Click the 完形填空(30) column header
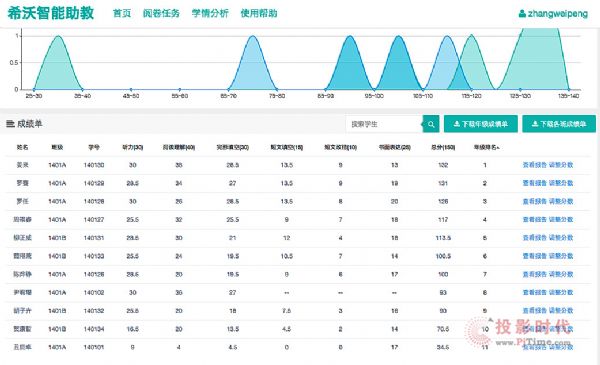This screenshot has height=365, width=600. 233,147
